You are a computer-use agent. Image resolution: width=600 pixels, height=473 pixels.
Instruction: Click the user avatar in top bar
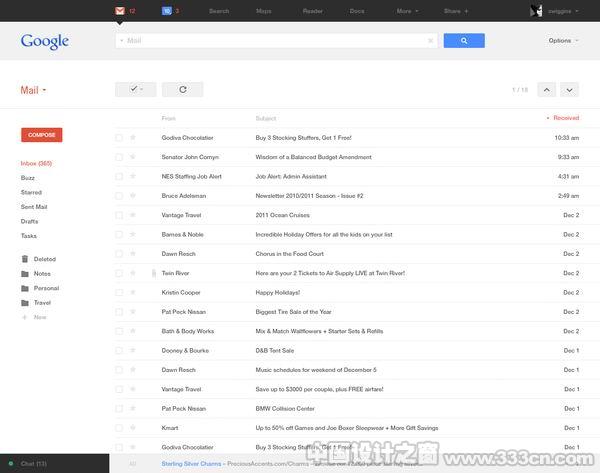point(536,11)
